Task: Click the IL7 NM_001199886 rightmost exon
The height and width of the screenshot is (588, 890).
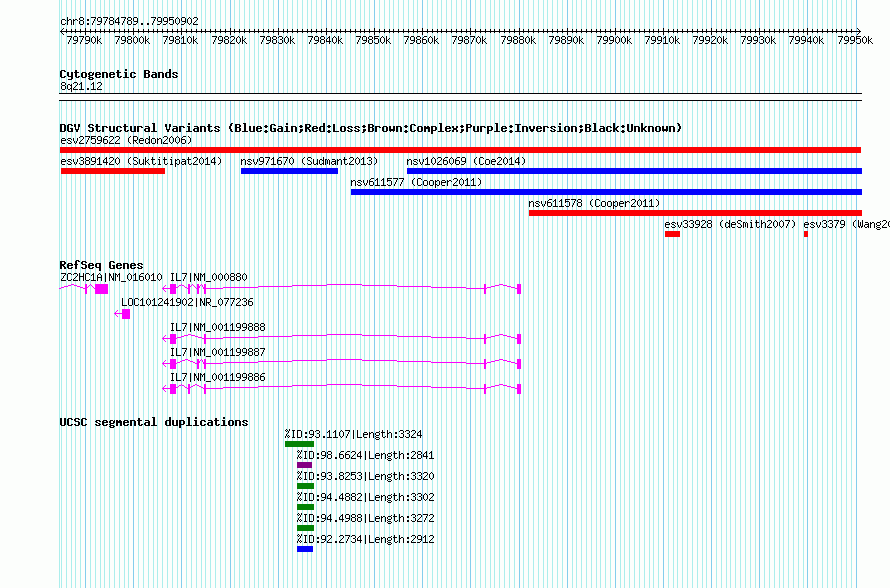Action: pyautogui.click(x=519, y=389)
